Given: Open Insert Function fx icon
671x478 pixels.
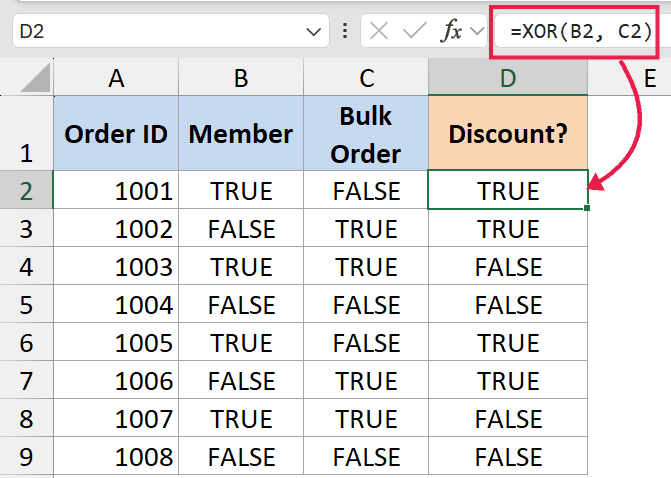Looking at the screenshot, I should point(451,31).
